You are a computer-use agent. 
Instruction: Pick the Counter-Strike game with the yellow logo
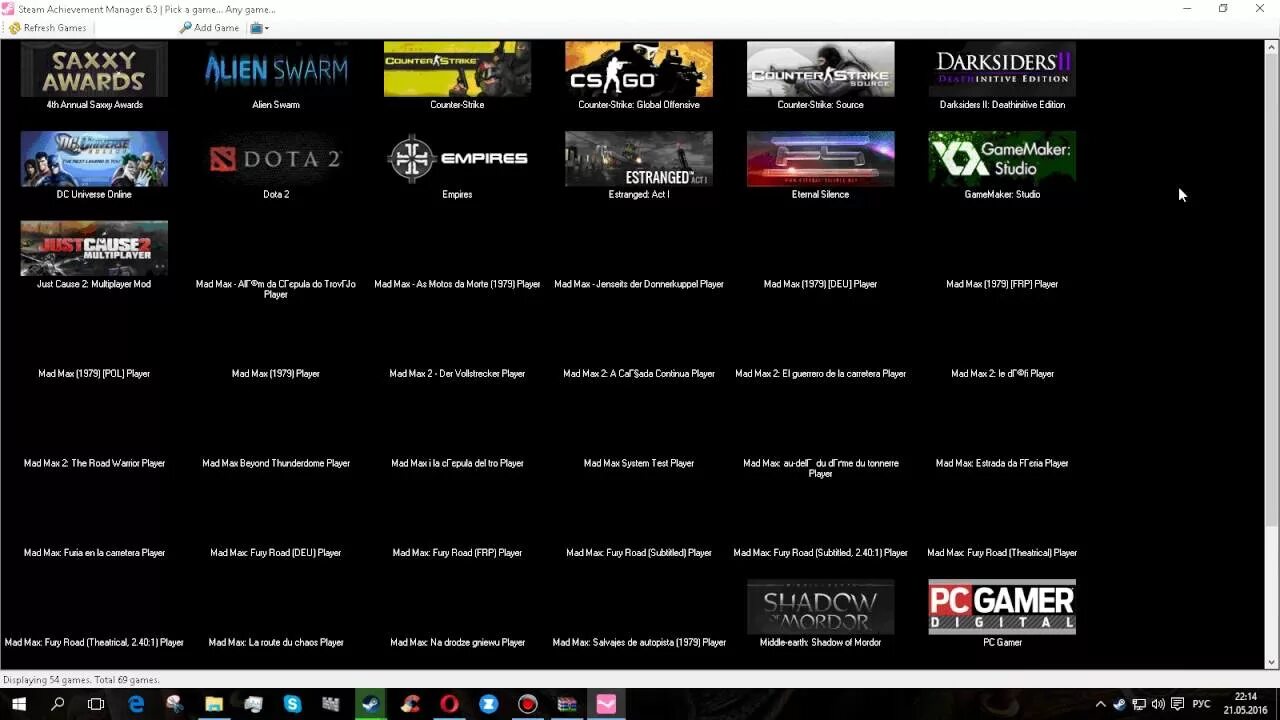pos(457,76)
